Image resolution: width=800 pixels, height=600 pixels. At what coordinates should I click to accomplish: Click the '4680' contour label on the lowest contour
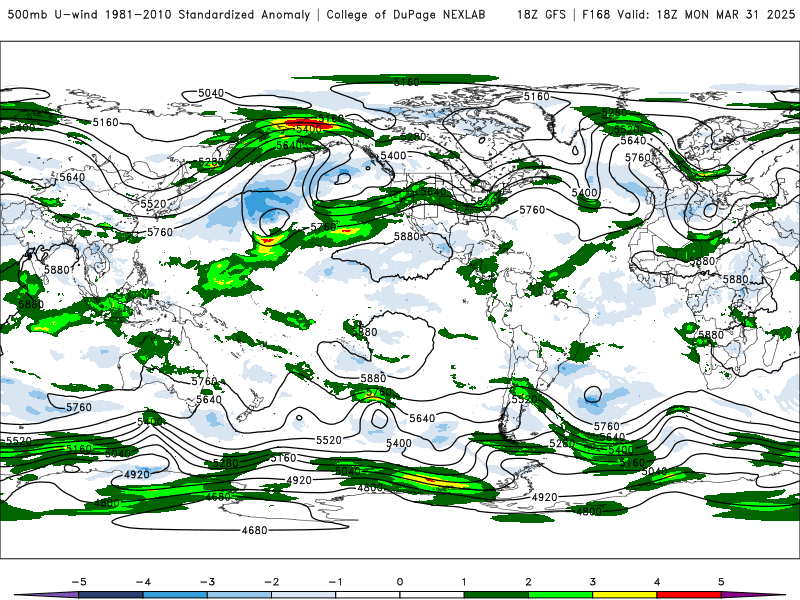coord(254,531)
